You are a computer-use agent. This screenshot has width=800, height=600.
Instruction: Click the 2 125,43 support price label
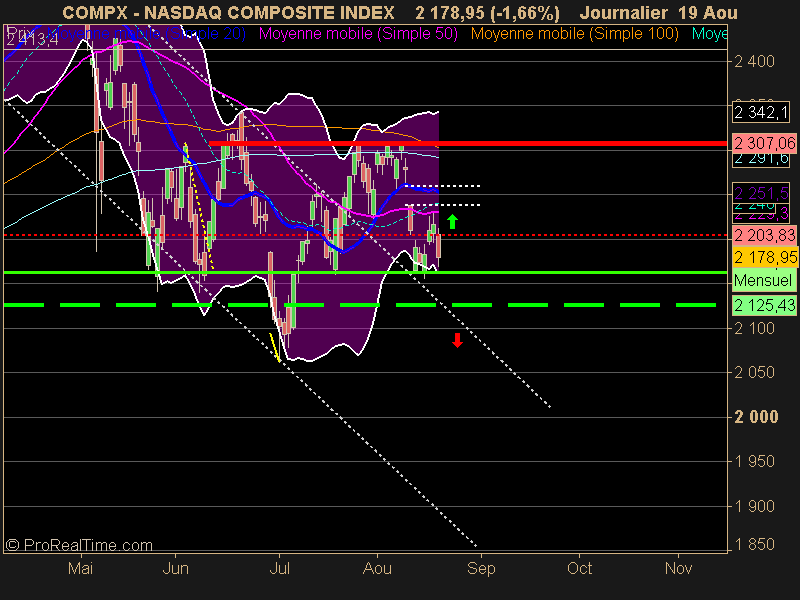pos(764,305)
